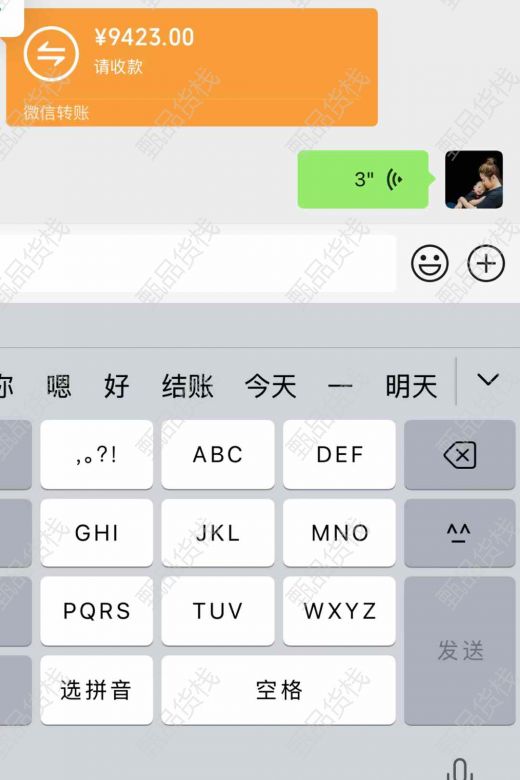Choose the 结账 word suggestion
This screenshot has width=520, height=780.
[188, 387]
